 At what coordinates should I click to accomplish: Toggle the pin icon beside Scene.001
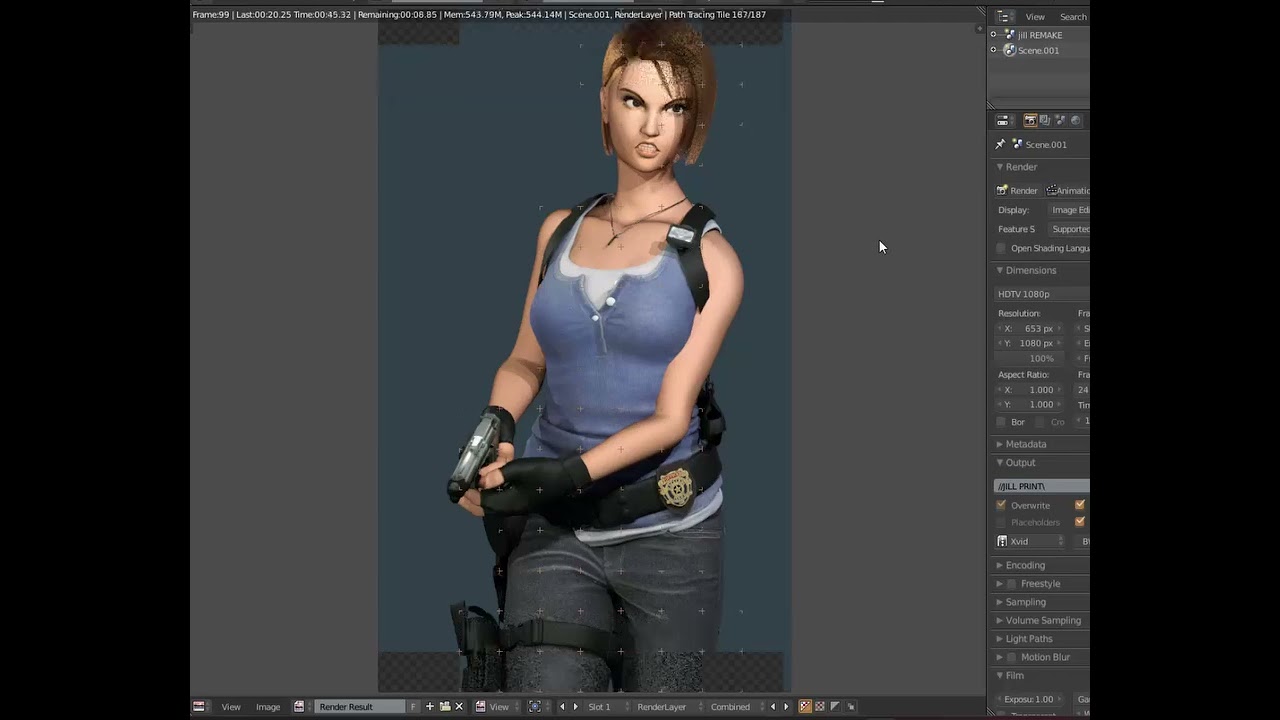click(1000, 144)
